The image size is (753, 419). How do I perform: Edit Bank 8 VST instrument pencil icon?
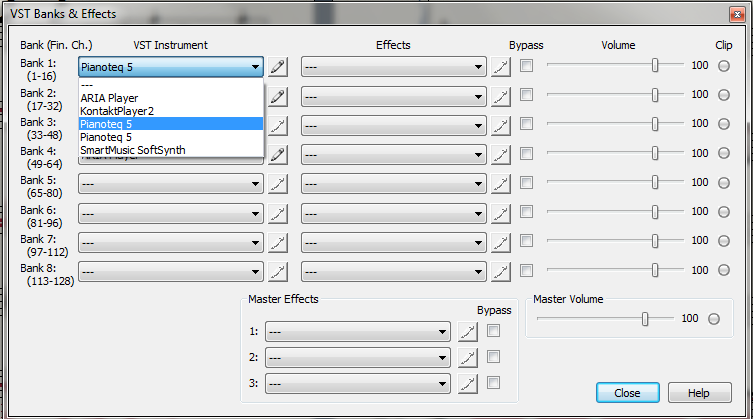(278, 272)
